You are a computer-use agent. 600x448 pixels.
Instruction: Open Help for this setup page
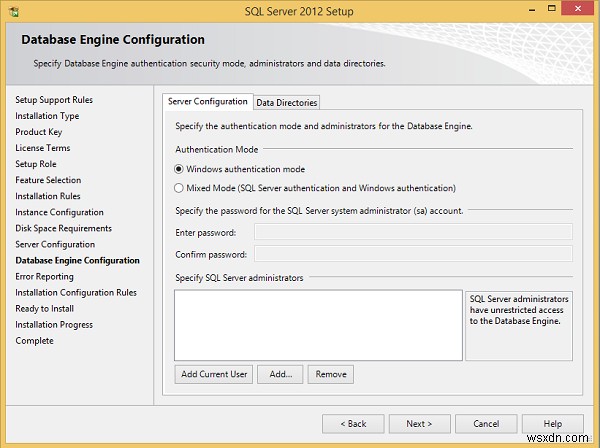click(x=553, y=424)
